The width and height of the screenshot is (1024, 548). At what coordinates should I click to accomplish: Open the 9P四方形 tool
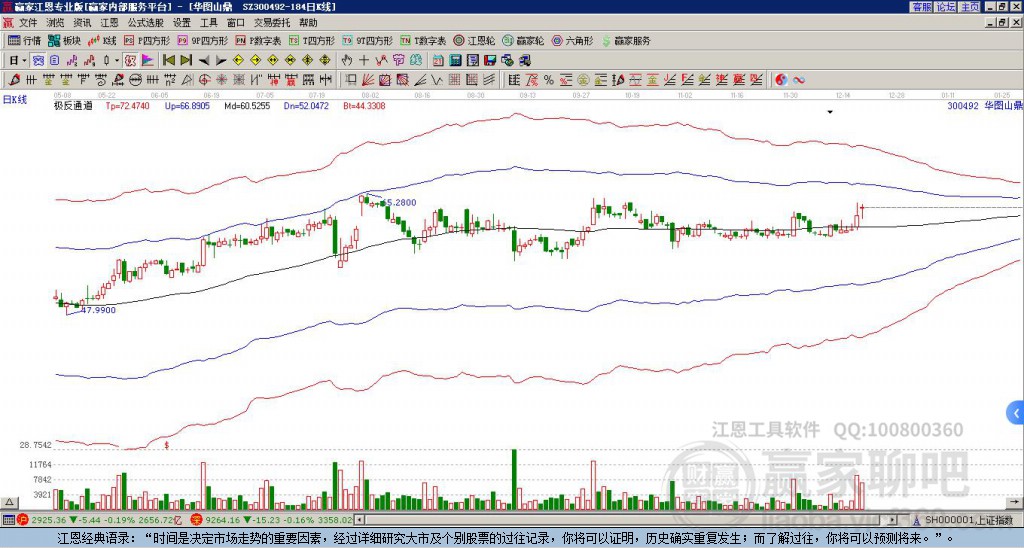(203, 40)
